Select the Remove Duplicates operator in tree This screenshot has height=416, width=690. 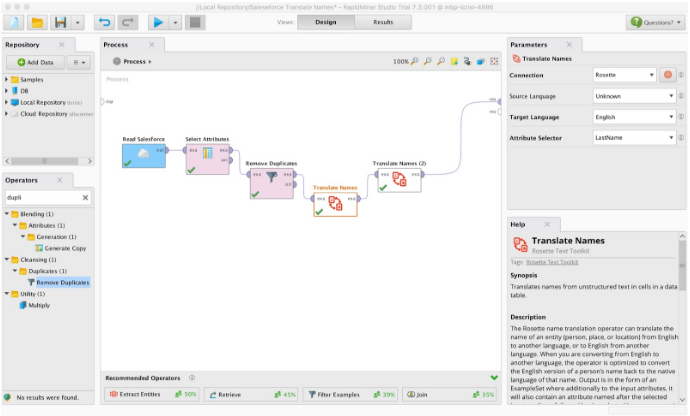click(59, 282)
